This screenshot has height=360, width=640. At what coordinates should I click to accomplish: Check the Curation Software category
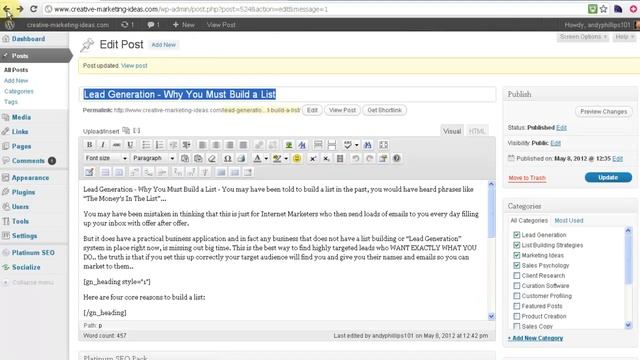516,286
